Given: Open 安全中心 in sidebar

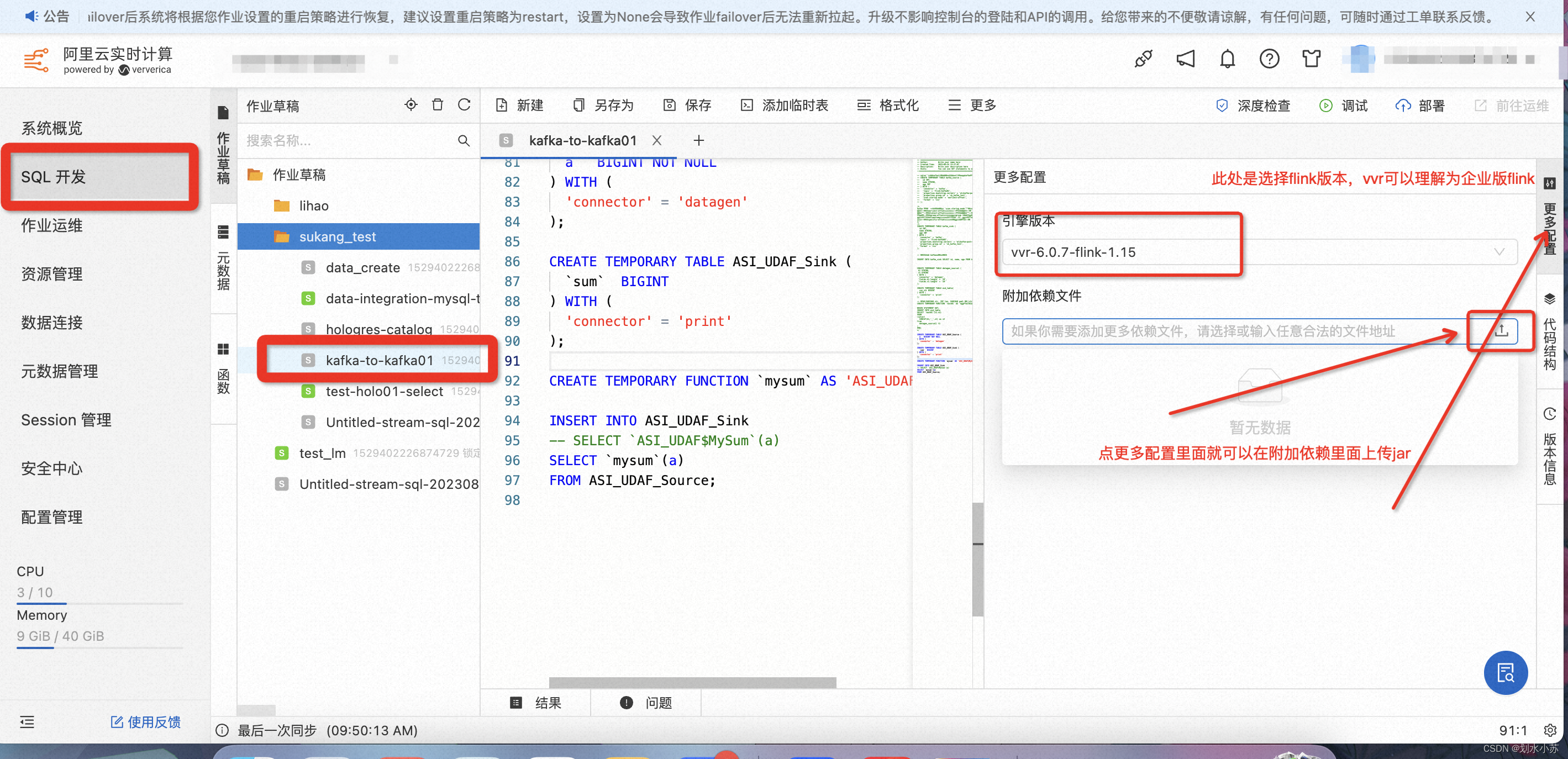Looking at the screenshot, I should tap(52, 468).
